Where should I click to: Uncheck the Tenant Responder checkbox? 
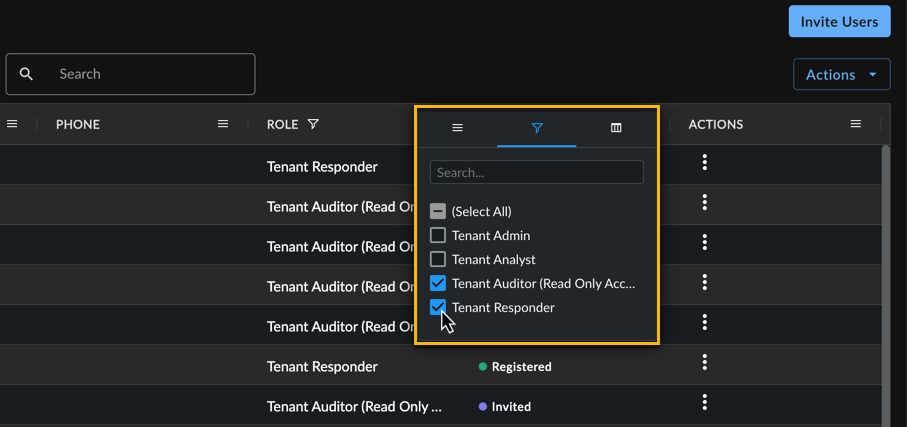(x=438, y=307)
